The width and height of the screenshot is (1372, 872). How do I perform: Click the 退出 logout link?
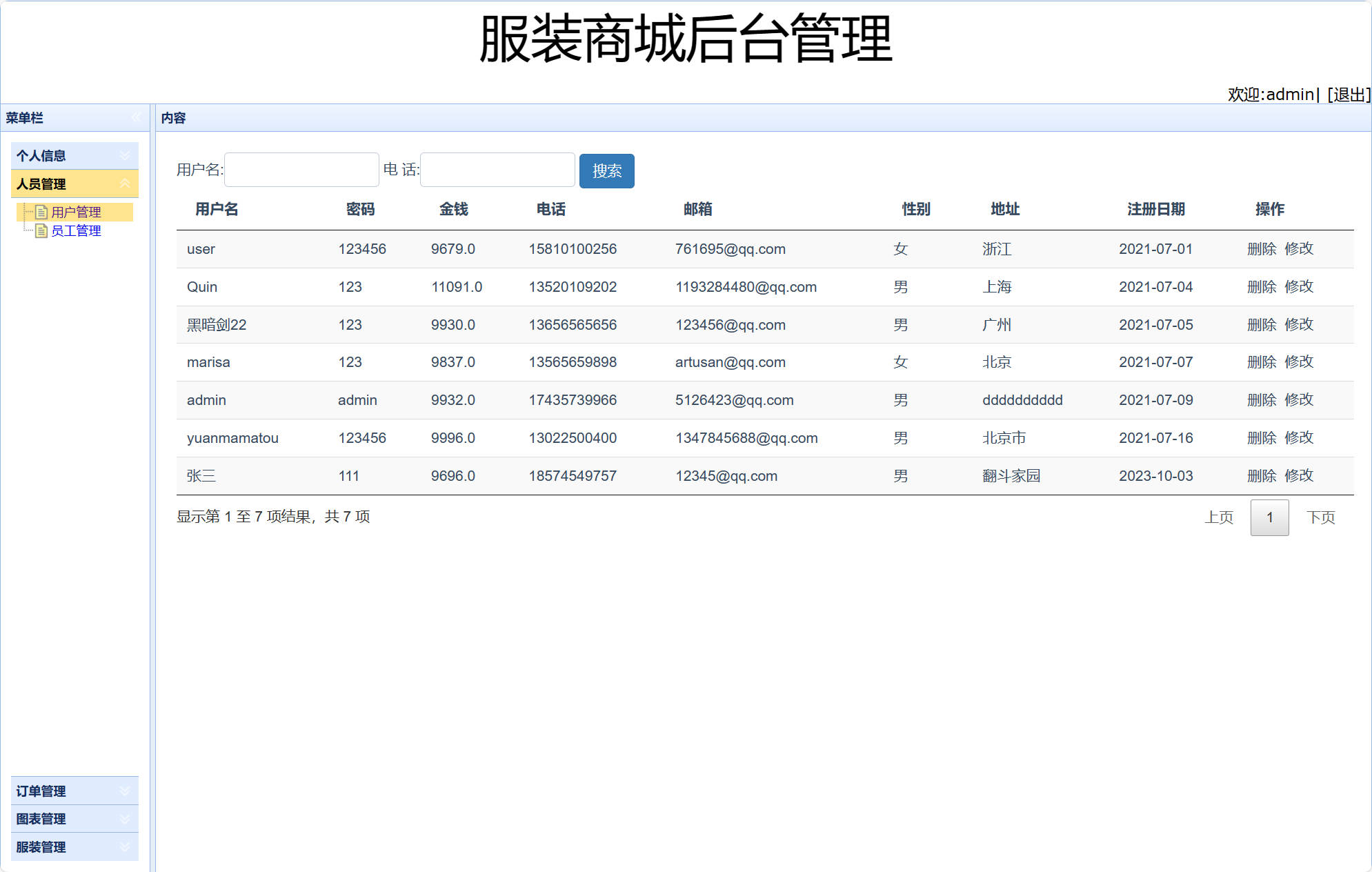click(1349, 95)
